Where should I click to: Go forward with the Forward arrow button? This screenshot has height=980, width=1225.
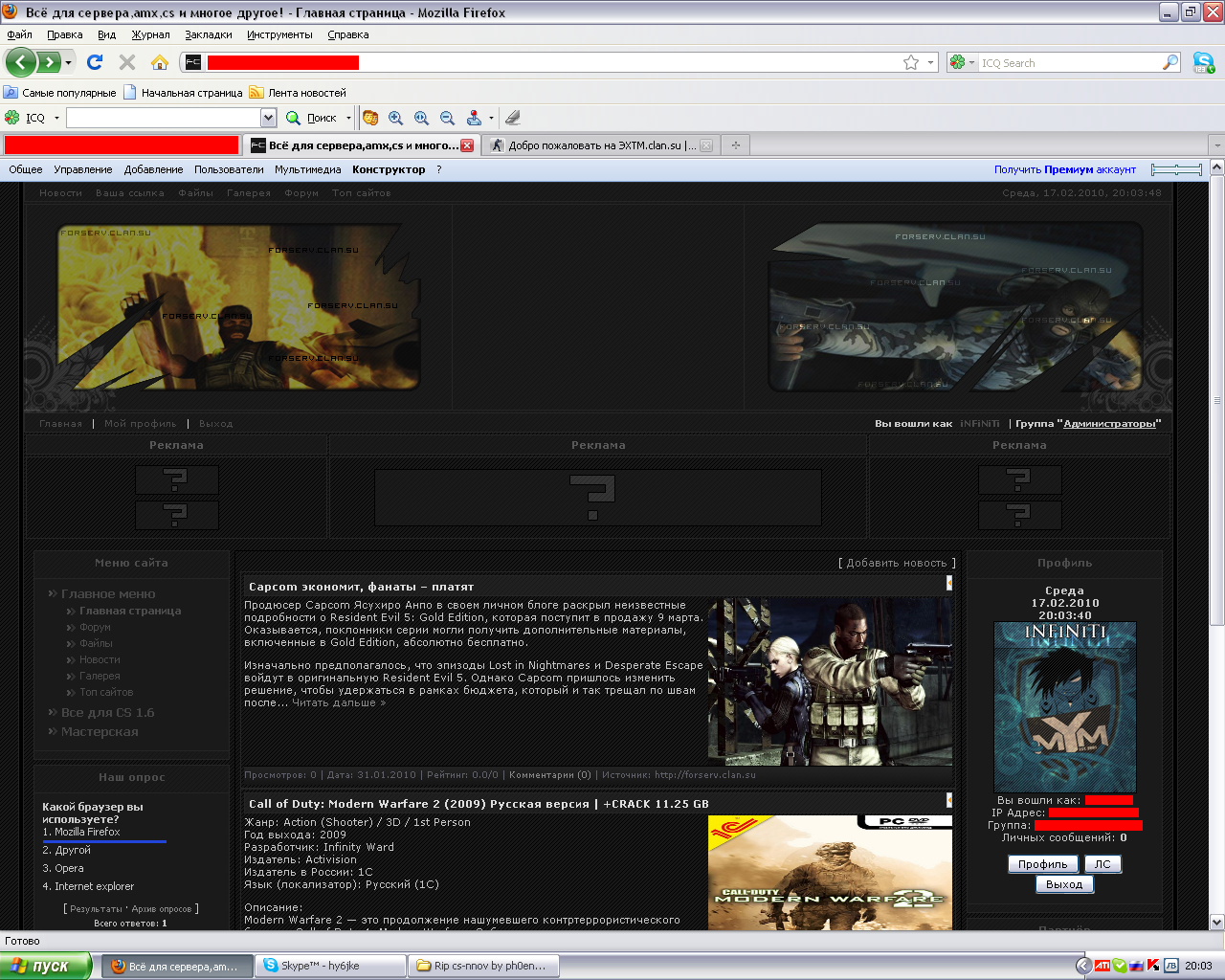point(48,62)
